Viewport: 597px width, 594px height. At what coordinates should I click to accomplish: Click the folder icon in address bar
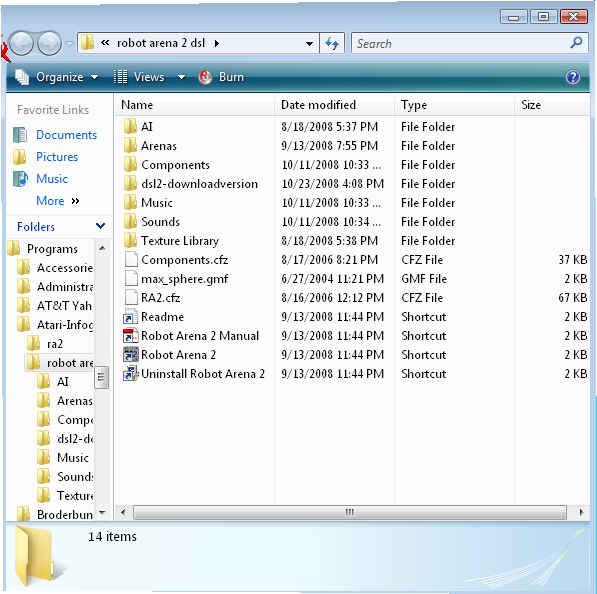click(x=87, y=43)
